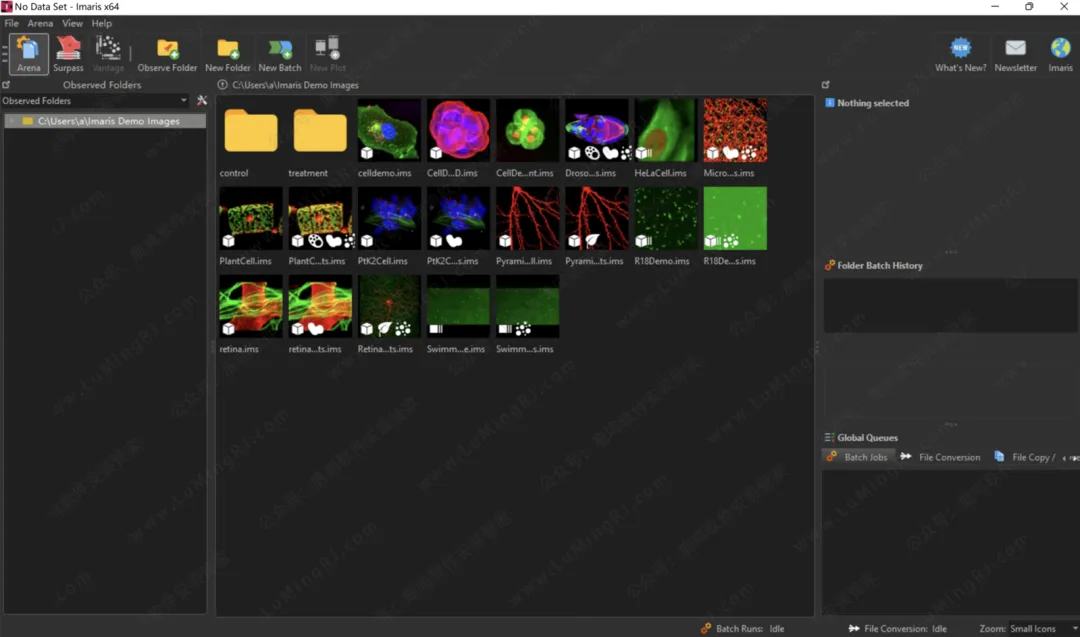1080x637 pixels.
Task: Click the Observe Folder toolbar icon
Action: coord(167,53)
